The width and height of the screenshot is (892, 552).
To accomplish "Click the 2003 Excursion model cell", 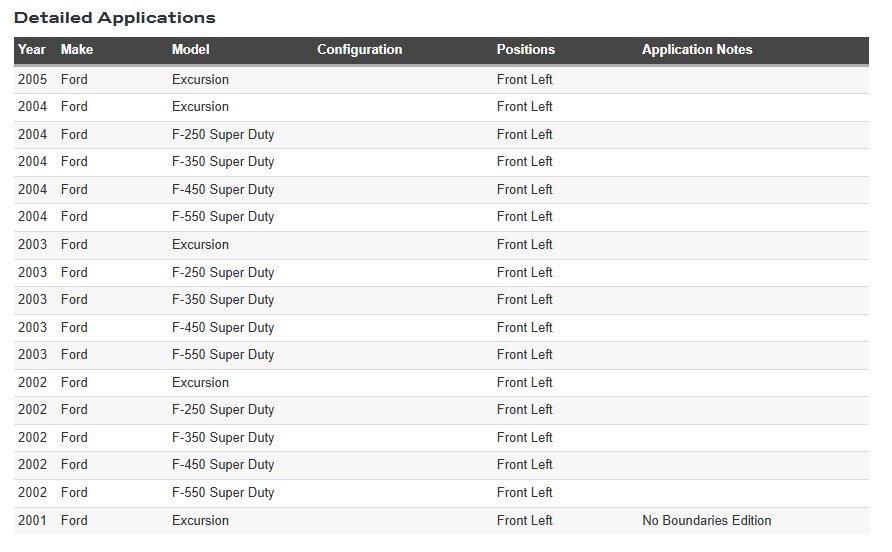I will click(x=200, y=245).
